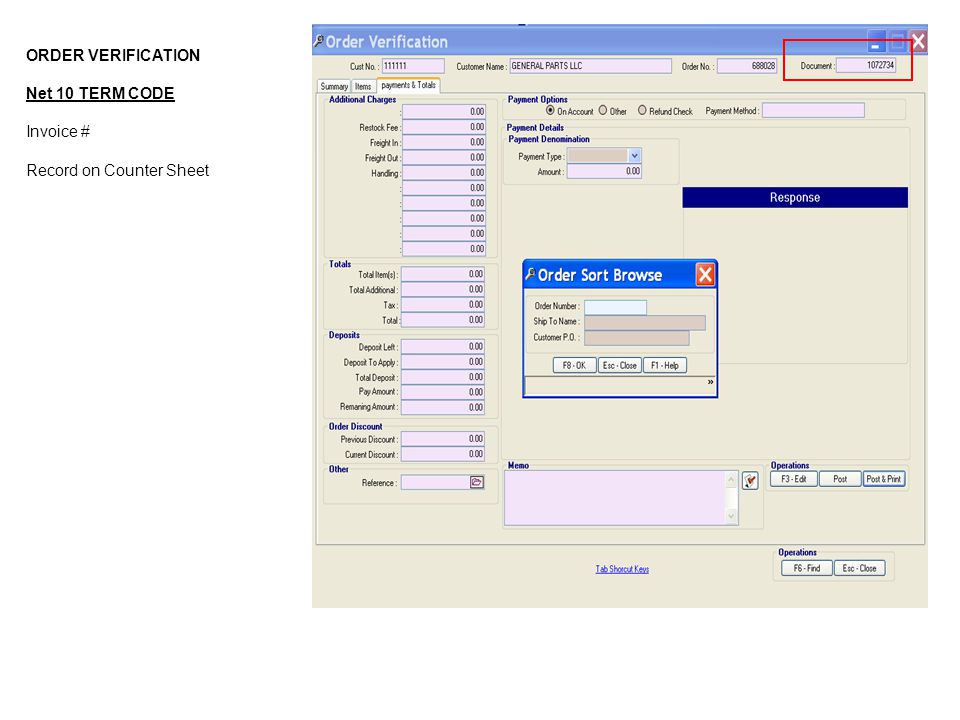Click the Memo scrollbar up arrow
Screen dimensions: 960x720
(731, 479)
